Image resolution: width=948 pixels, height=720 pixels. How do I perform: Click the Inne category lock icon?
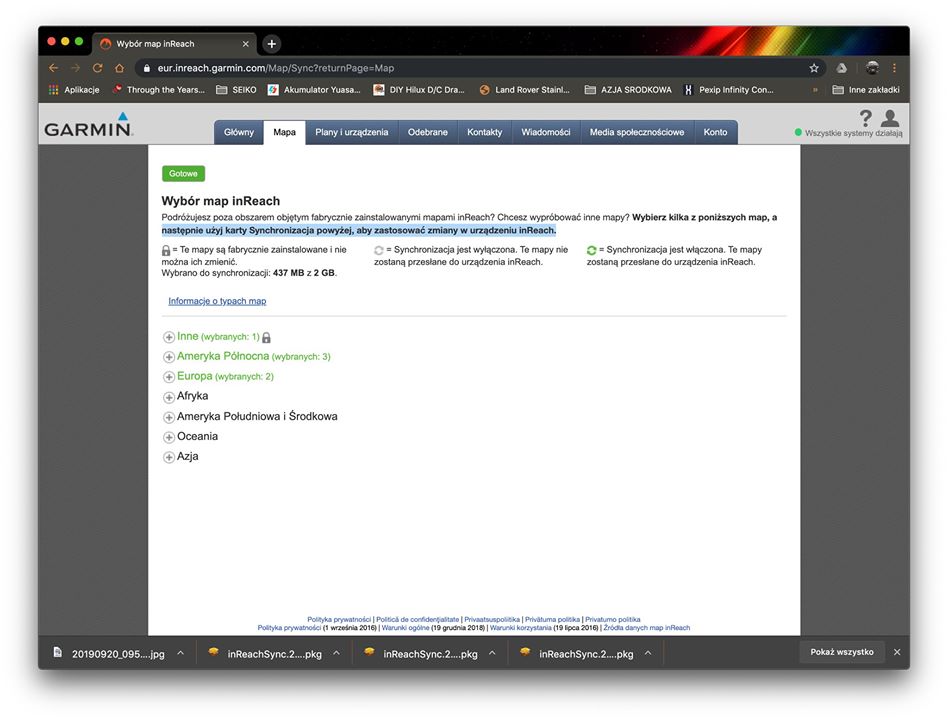(267, 337)
